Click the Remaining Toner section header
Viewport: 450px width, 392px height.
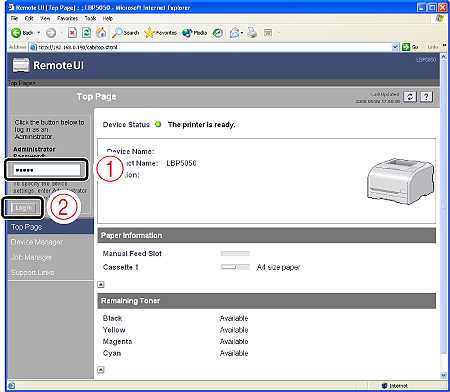tap(267, 301)
